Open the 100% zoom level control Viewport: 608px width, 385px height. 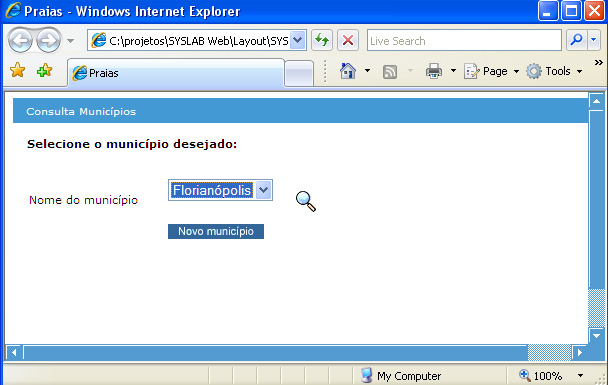(550, 375)
